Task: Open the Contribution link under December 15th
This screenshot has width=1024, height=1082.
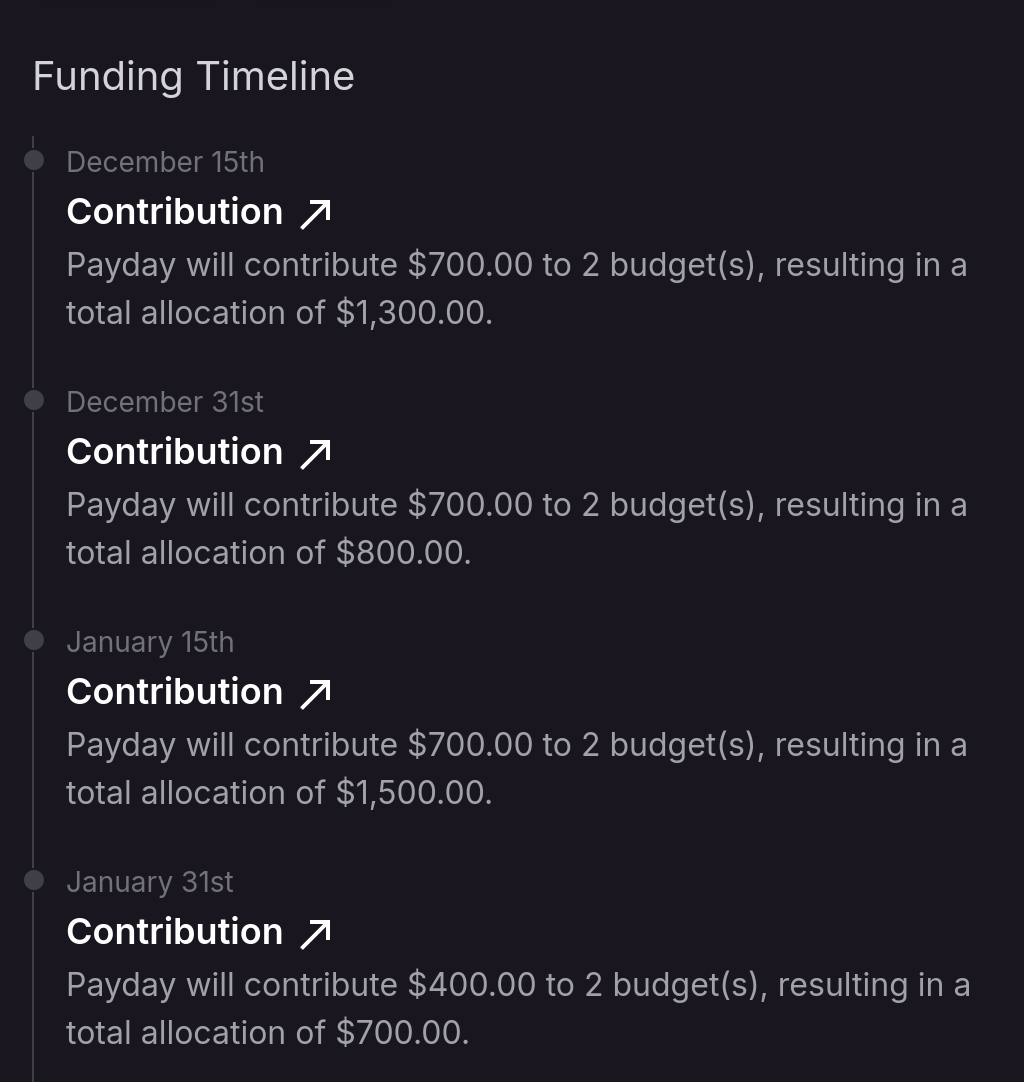Action: 175,212
